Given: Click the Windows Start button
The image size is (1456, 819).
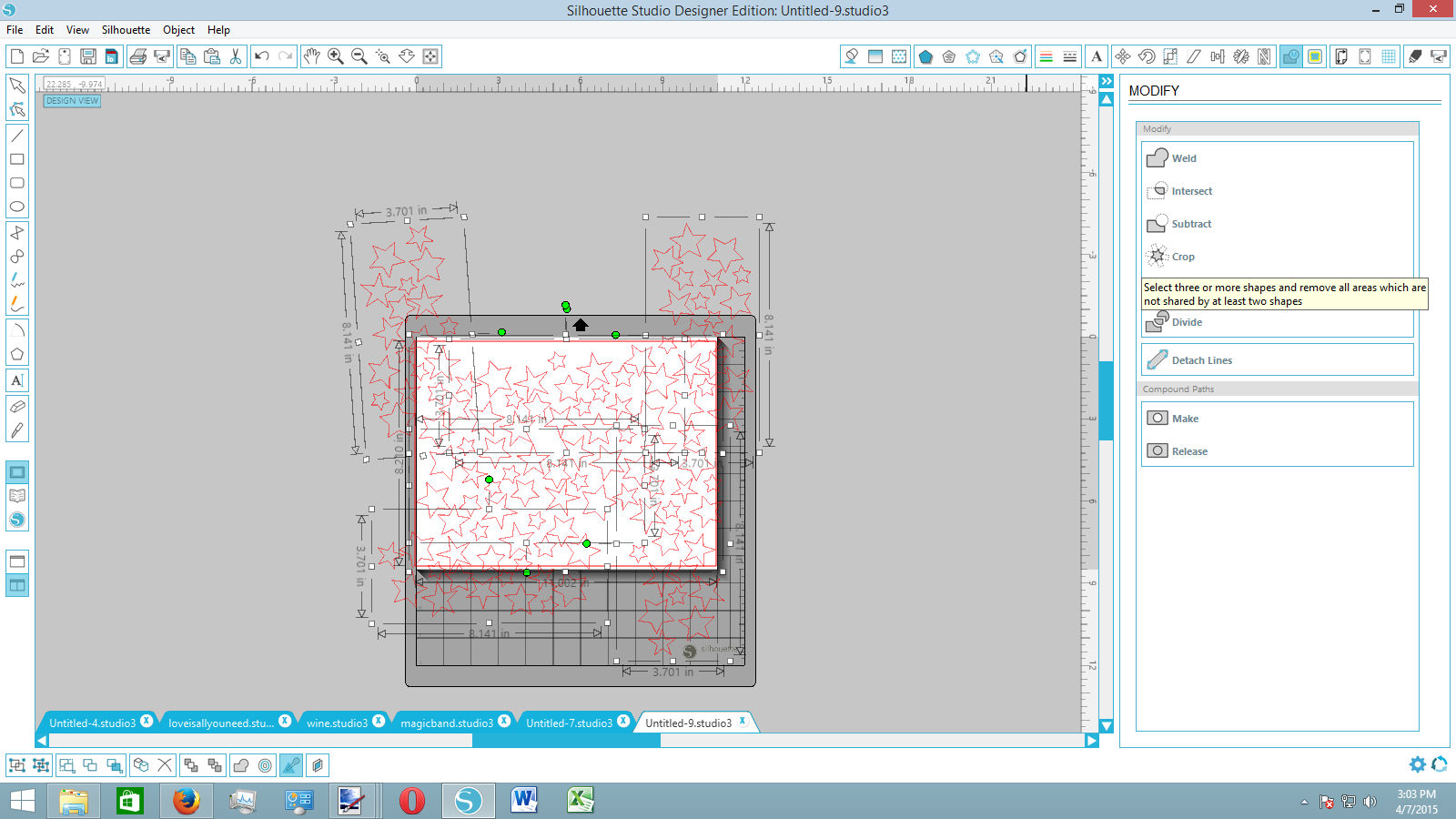Looking at the screenshot, I should click(22, 801).
